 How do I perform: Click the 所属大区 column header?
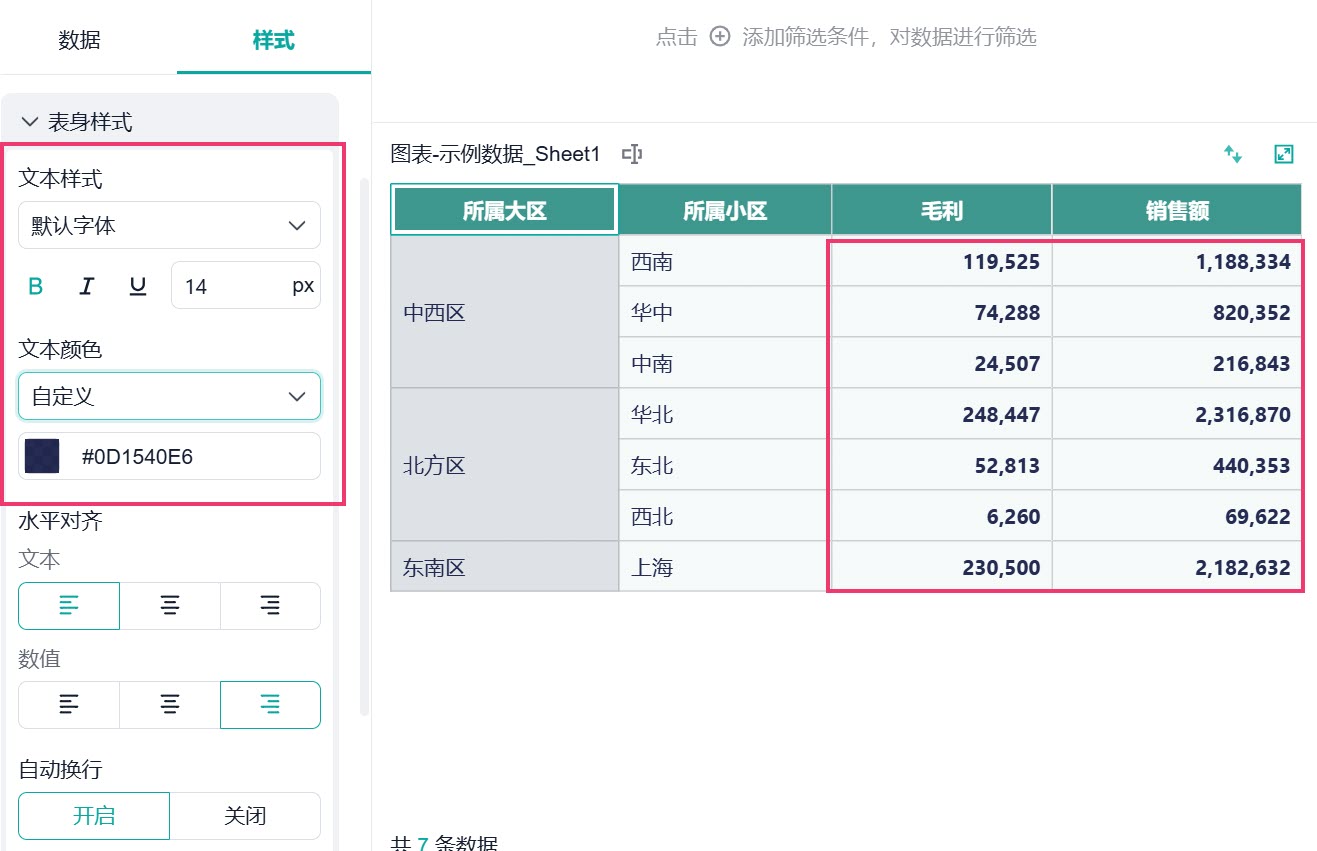coord(504,210)
